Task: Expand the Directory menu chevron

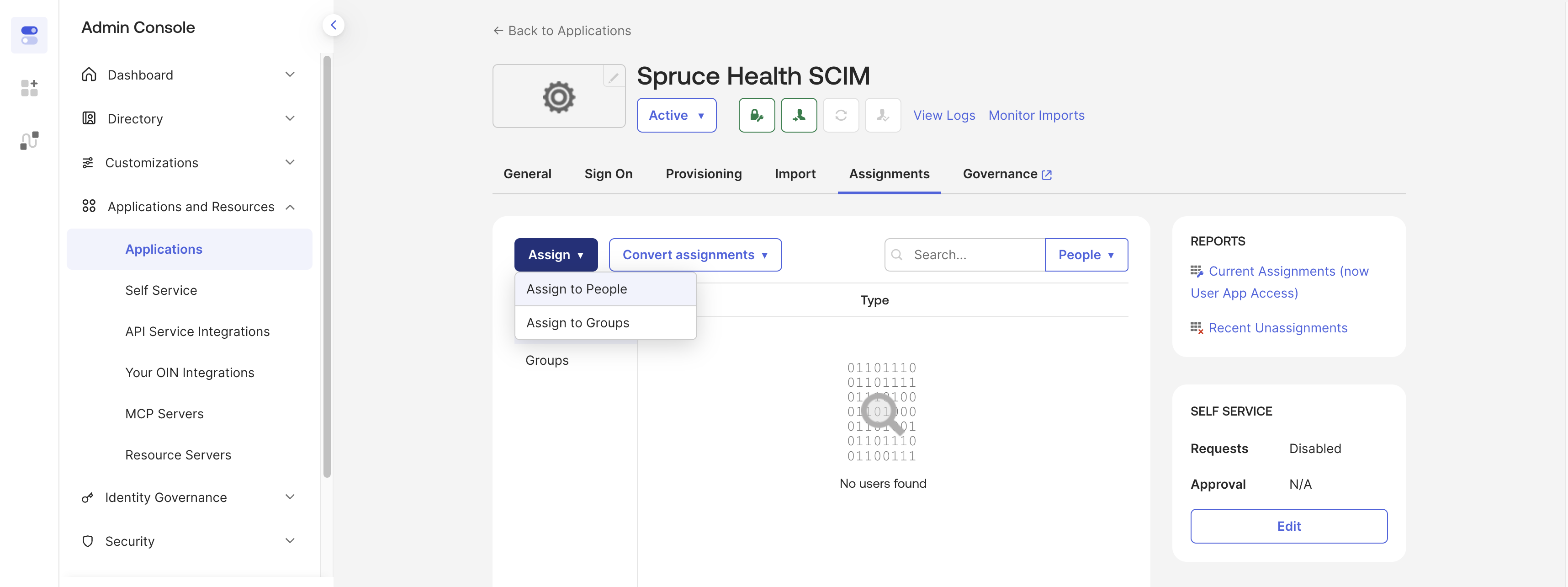Action: coord(291,118)
